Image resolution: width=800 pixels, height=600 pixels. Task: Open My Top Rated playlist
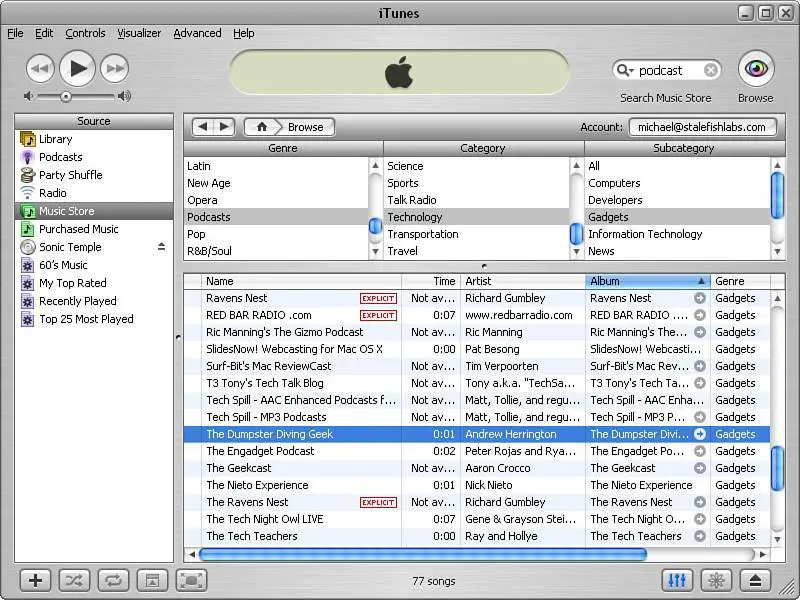[x=94, y=283]
